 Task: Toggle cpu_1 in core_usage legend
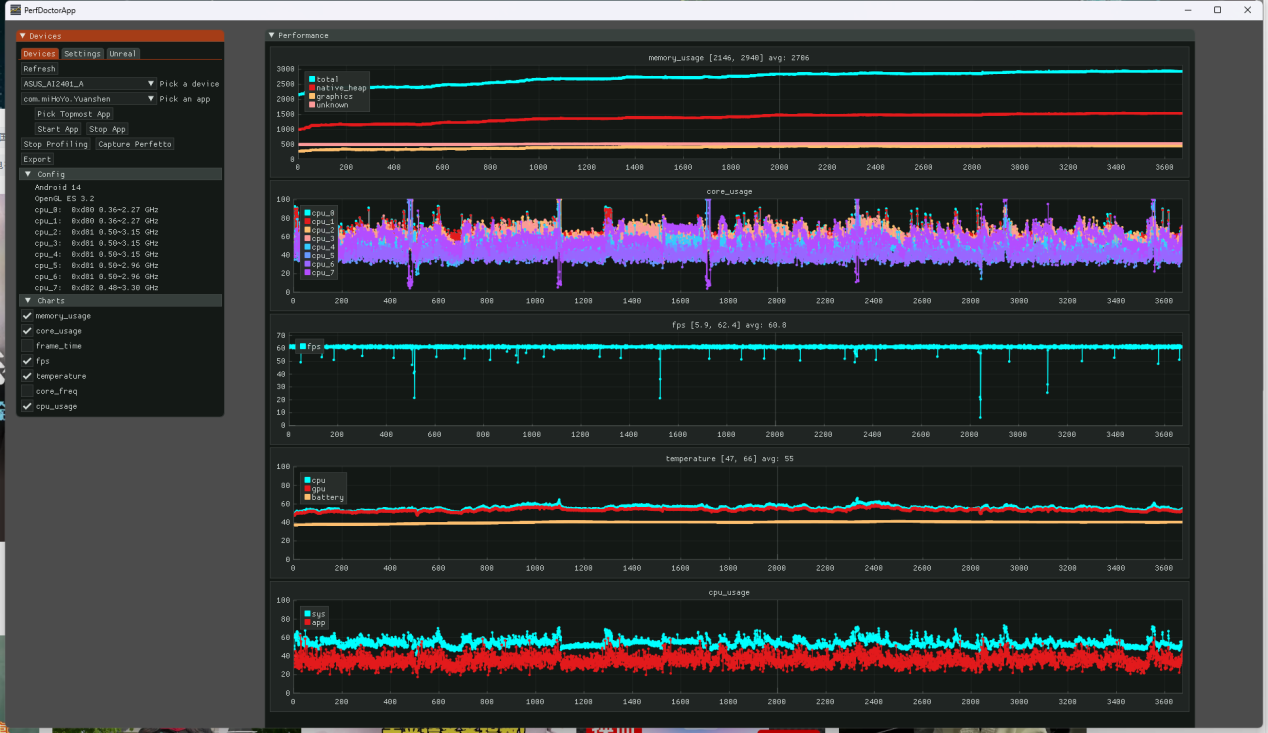(320, 221)
